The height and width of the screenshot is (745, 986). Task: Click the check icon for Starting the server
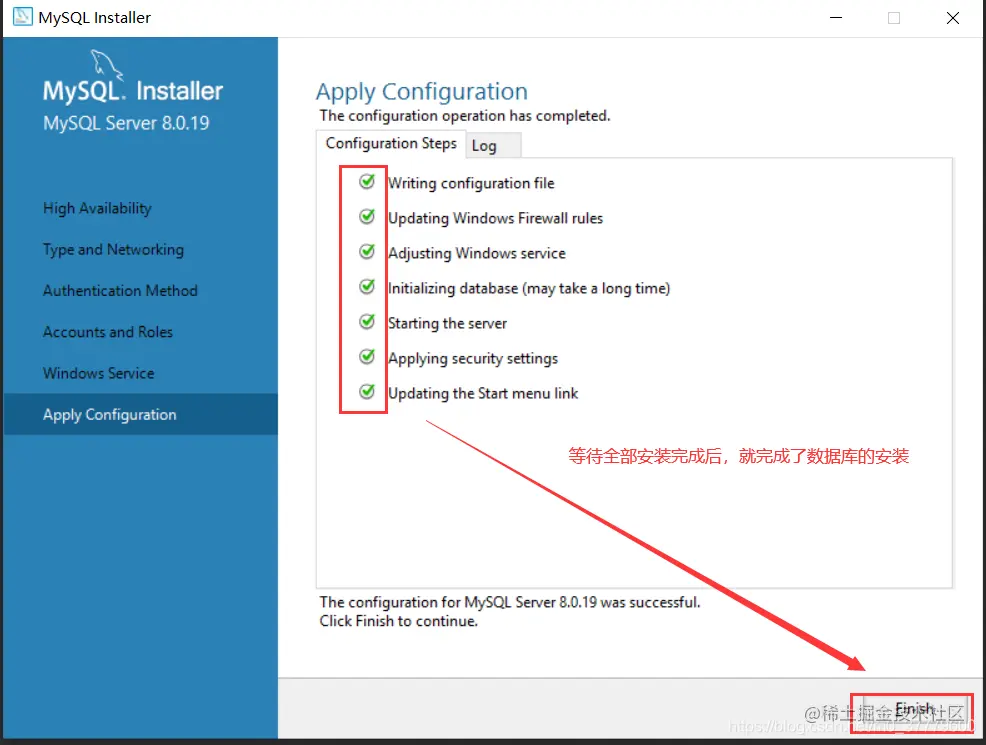(367, 322)
